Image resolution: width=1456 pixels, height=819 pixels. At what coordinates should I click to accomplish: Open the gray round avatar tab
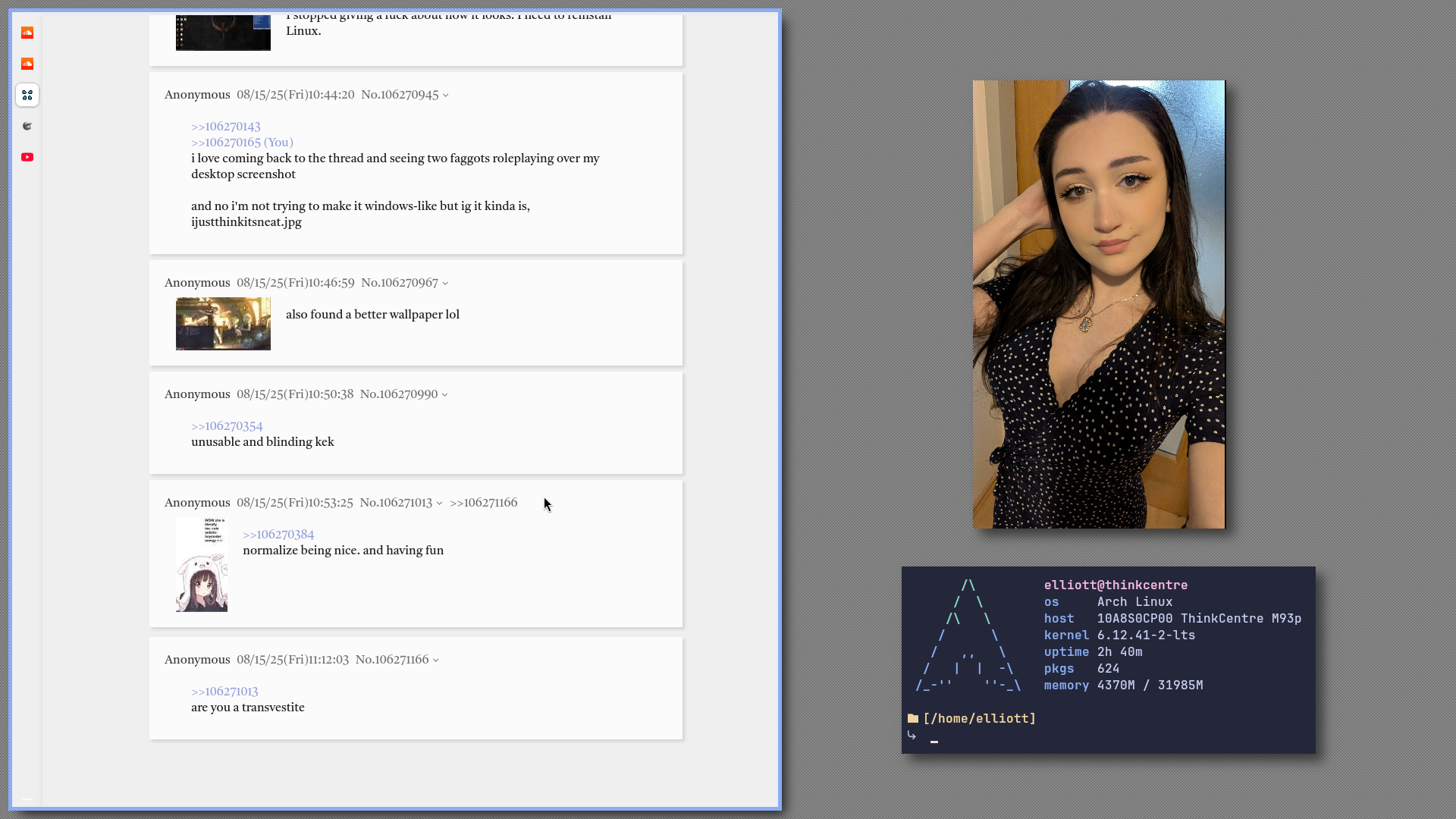click(x=27, y=126)
